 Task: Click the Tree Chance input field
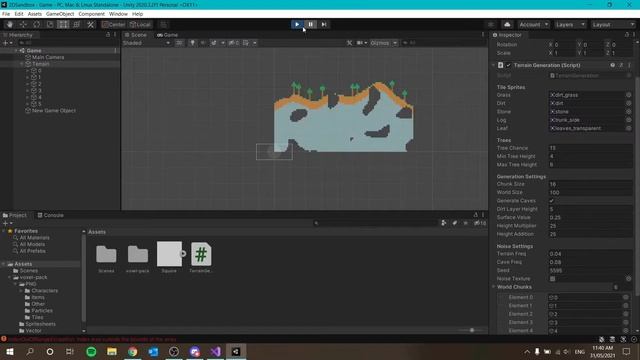click(x=590, y=148)
